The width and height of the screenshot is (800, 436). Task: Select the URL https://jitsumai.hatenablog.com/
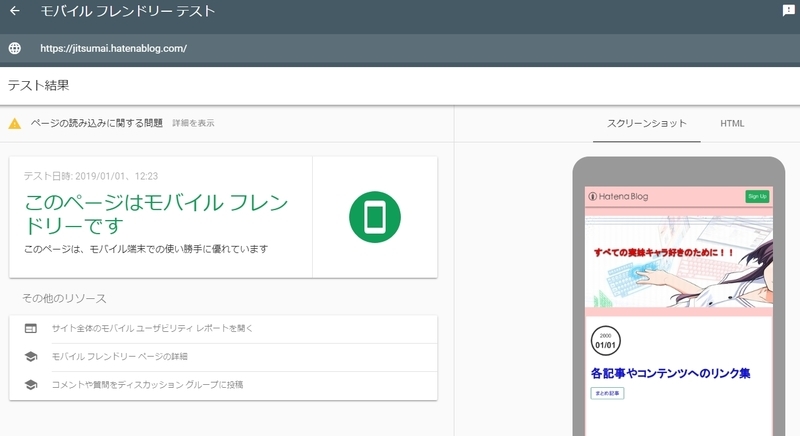point(113,48)
